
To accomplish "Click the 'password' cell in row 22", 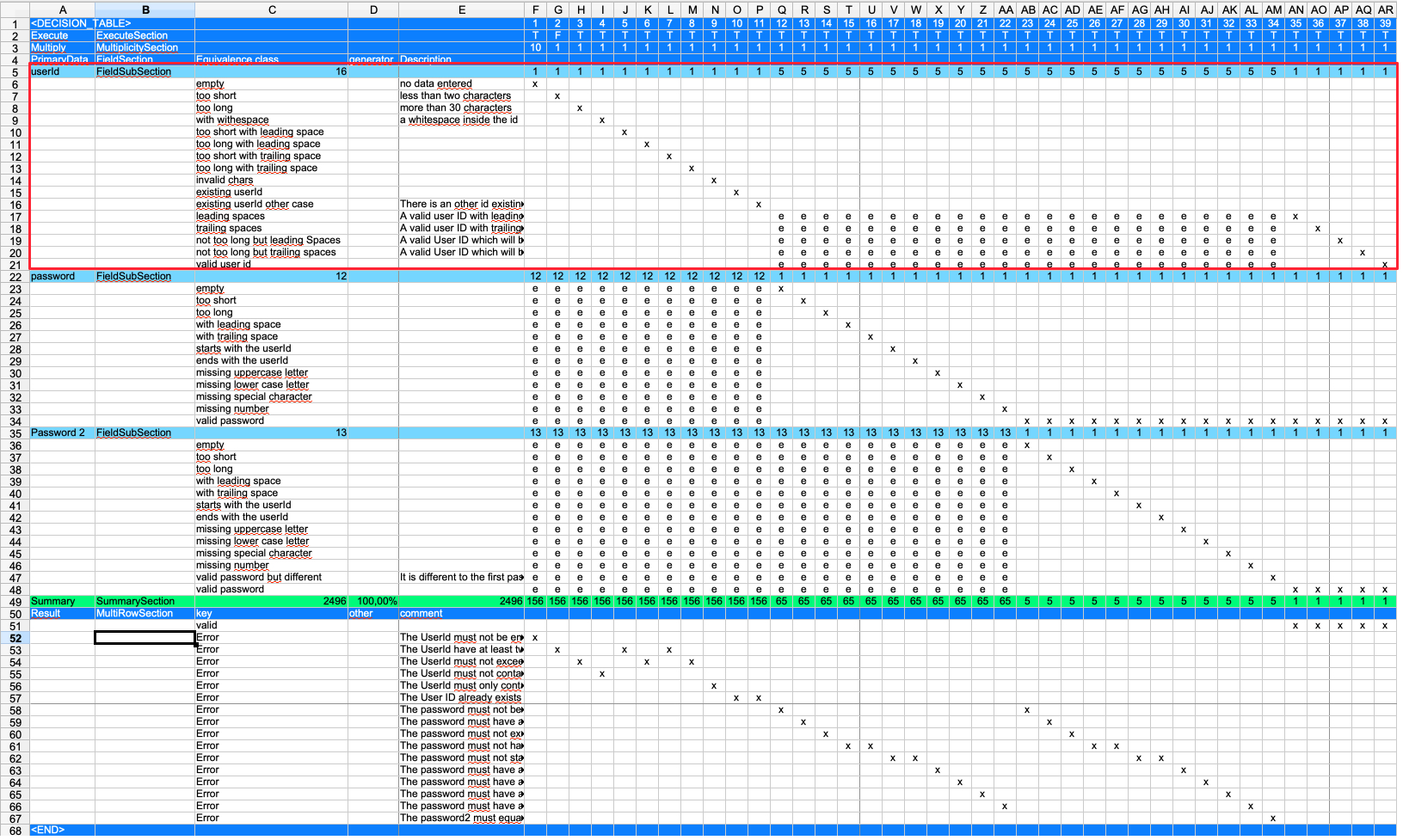I will (x=62, y=276).
